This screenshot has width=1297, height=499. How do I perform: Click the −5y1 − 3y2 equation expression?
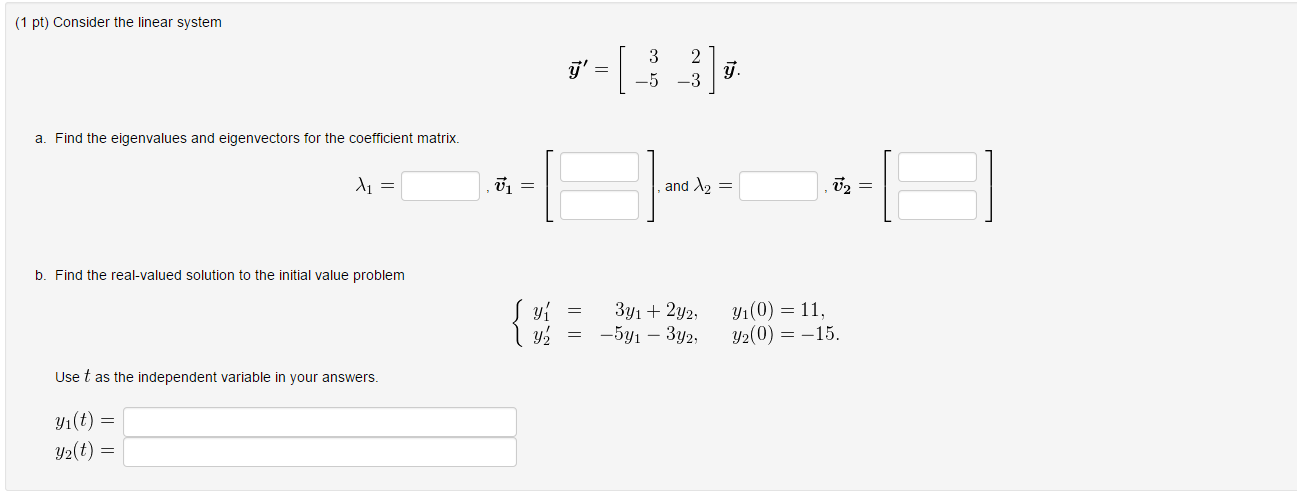click(x=649, y=334)
